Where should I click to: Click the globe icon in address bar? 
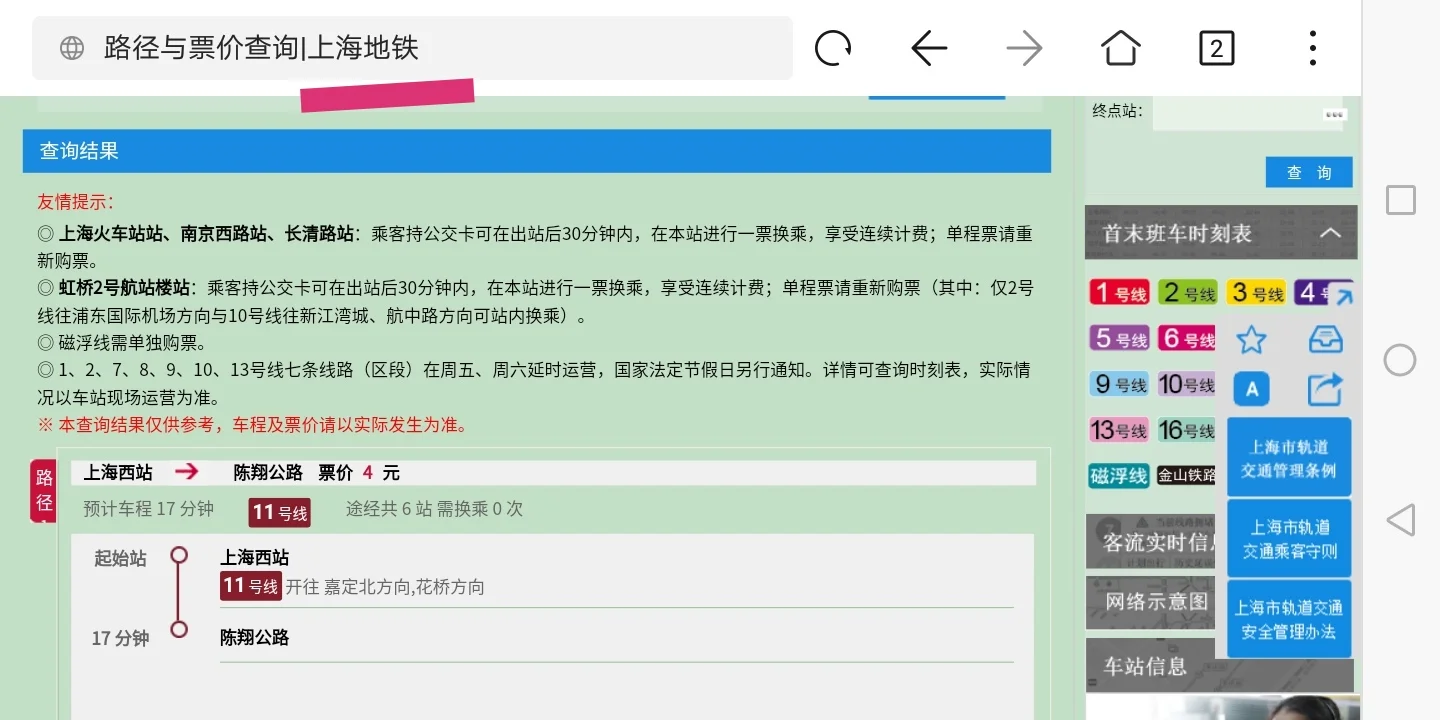click(x=70, y=47)
